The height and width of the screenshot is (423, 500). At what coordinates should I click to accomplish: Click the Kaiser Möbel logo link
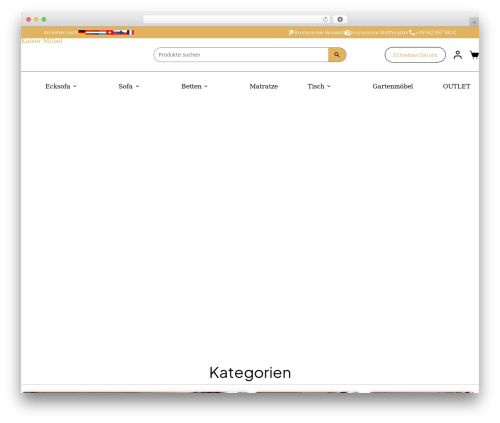click(x=42, y=41)
